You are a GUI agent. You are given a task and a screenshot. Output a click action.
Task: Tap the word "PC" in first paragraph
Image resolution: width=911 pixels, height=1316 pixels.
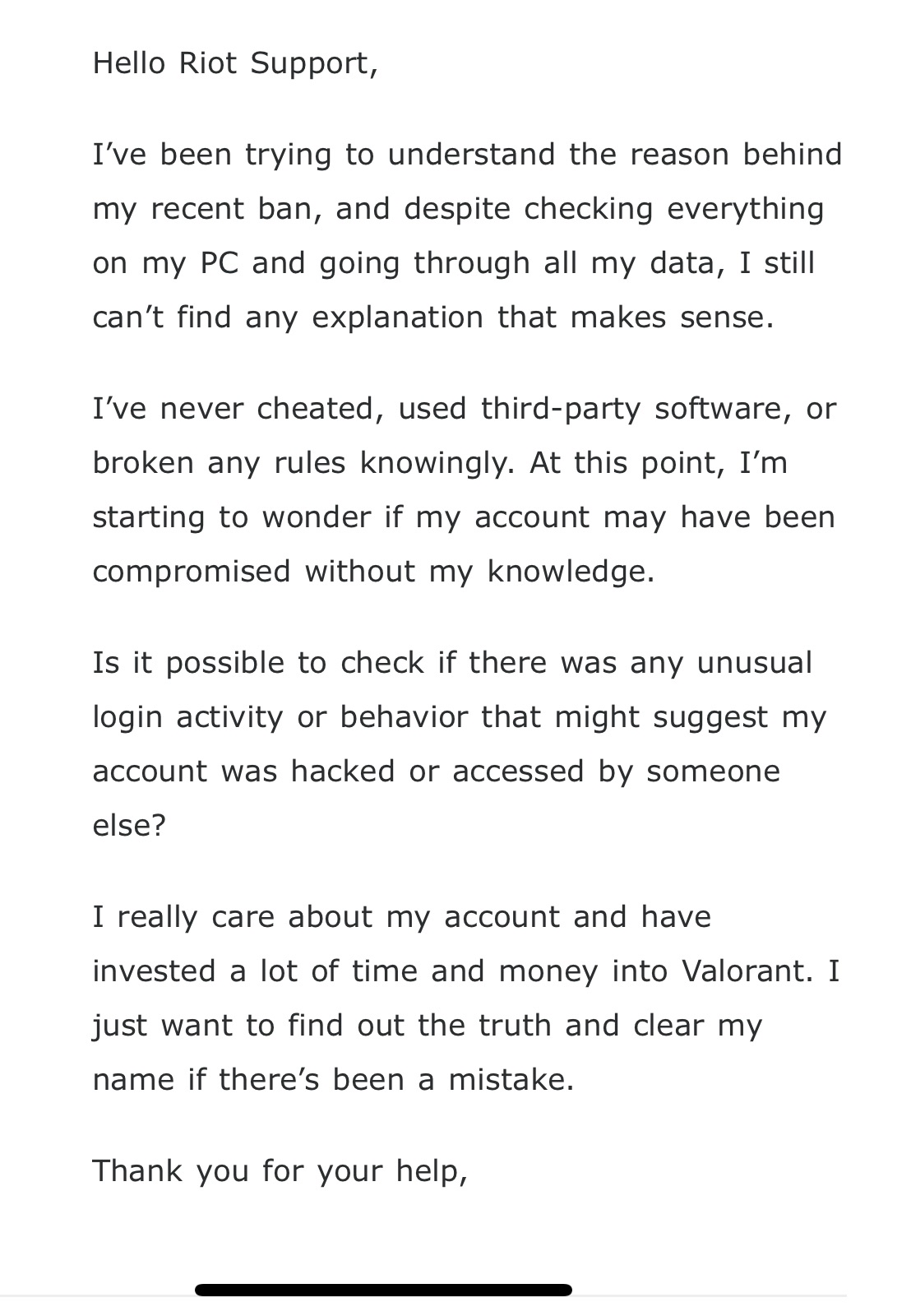219,263
